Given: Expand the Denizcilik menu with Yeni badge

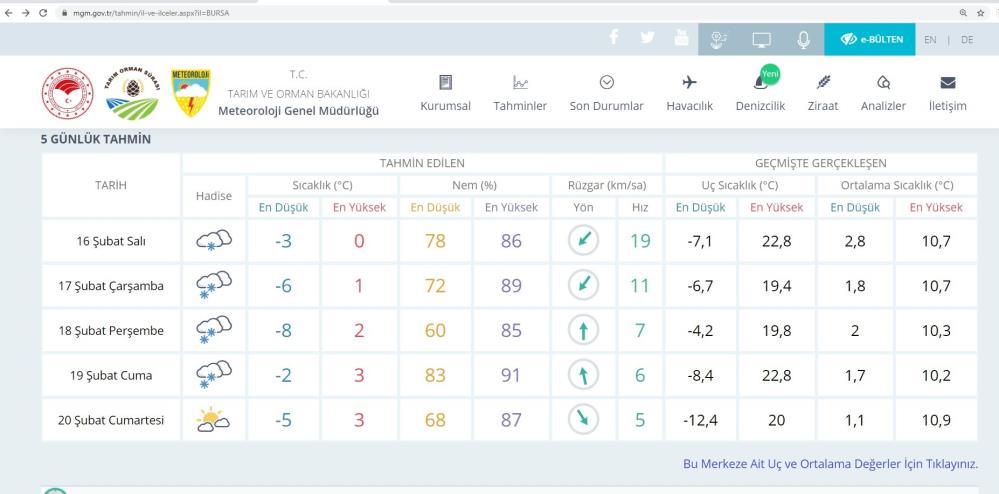Looking at the screenshot, I should click(760, 93).
